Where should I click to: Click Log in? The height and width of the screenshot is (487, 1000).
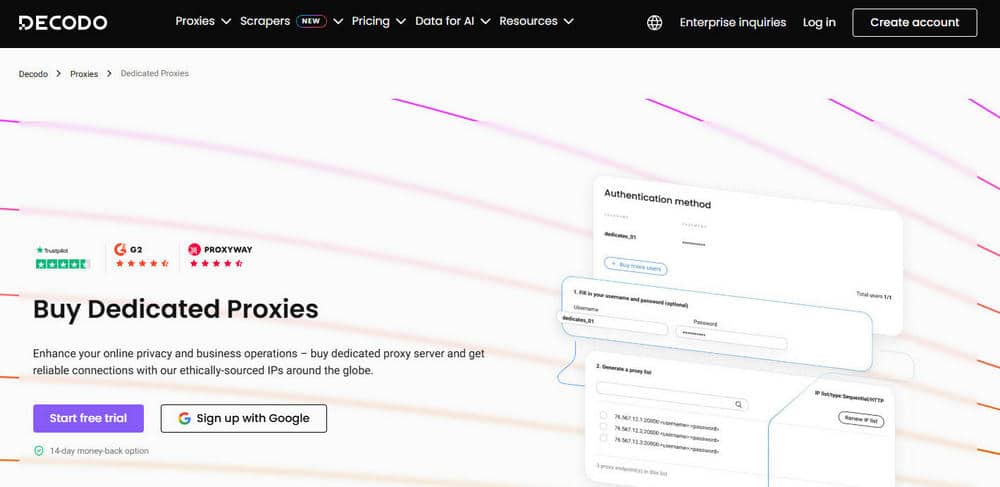[819, 22]
